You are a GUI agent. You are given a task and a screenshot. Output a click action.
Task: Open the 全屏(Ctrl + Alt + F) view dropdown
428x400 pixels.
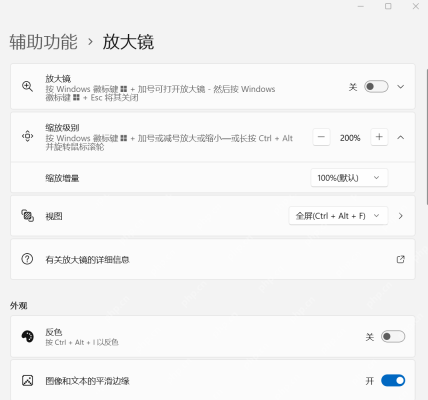tap(338, 216)
